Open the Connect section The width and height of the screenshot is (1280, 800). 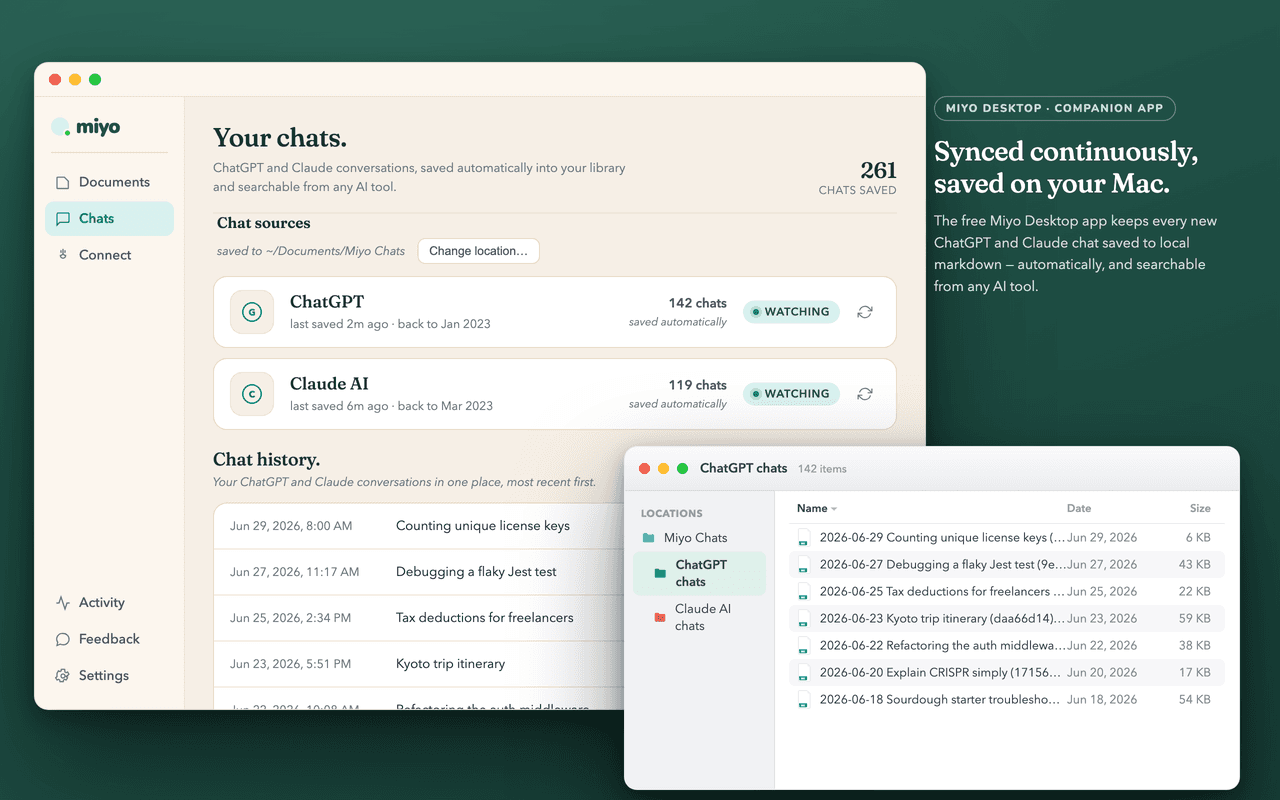click(109, 255)
